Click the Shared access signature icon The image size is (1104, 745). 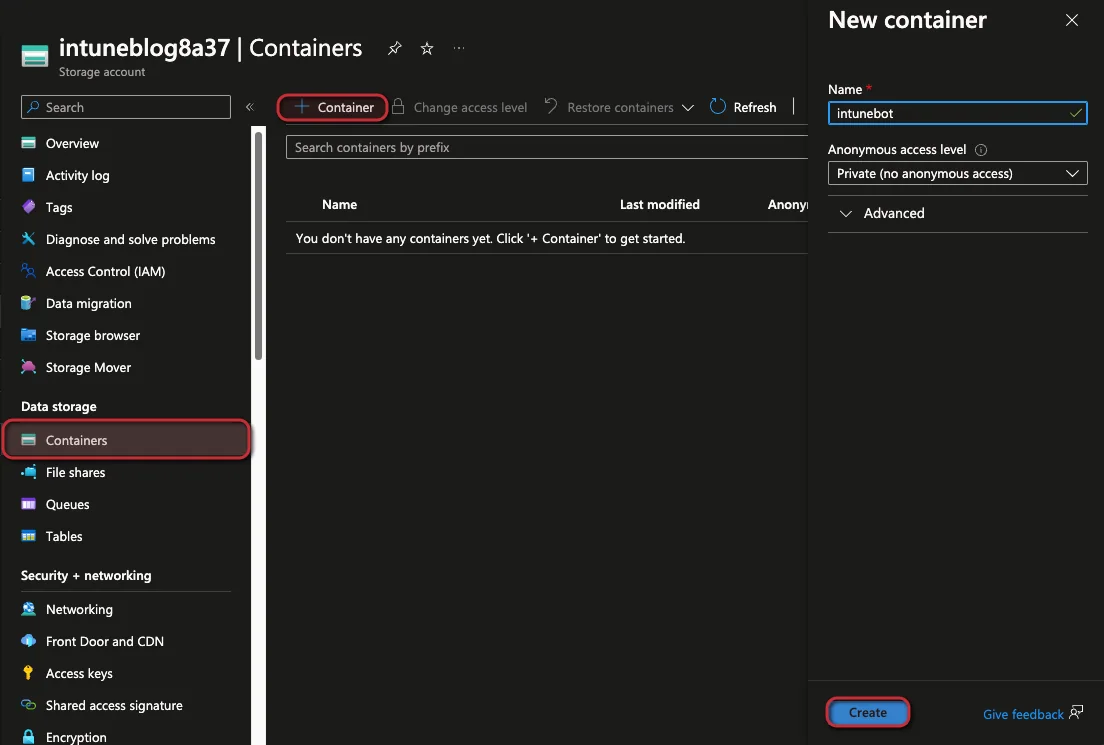click(x=28, y=705)
